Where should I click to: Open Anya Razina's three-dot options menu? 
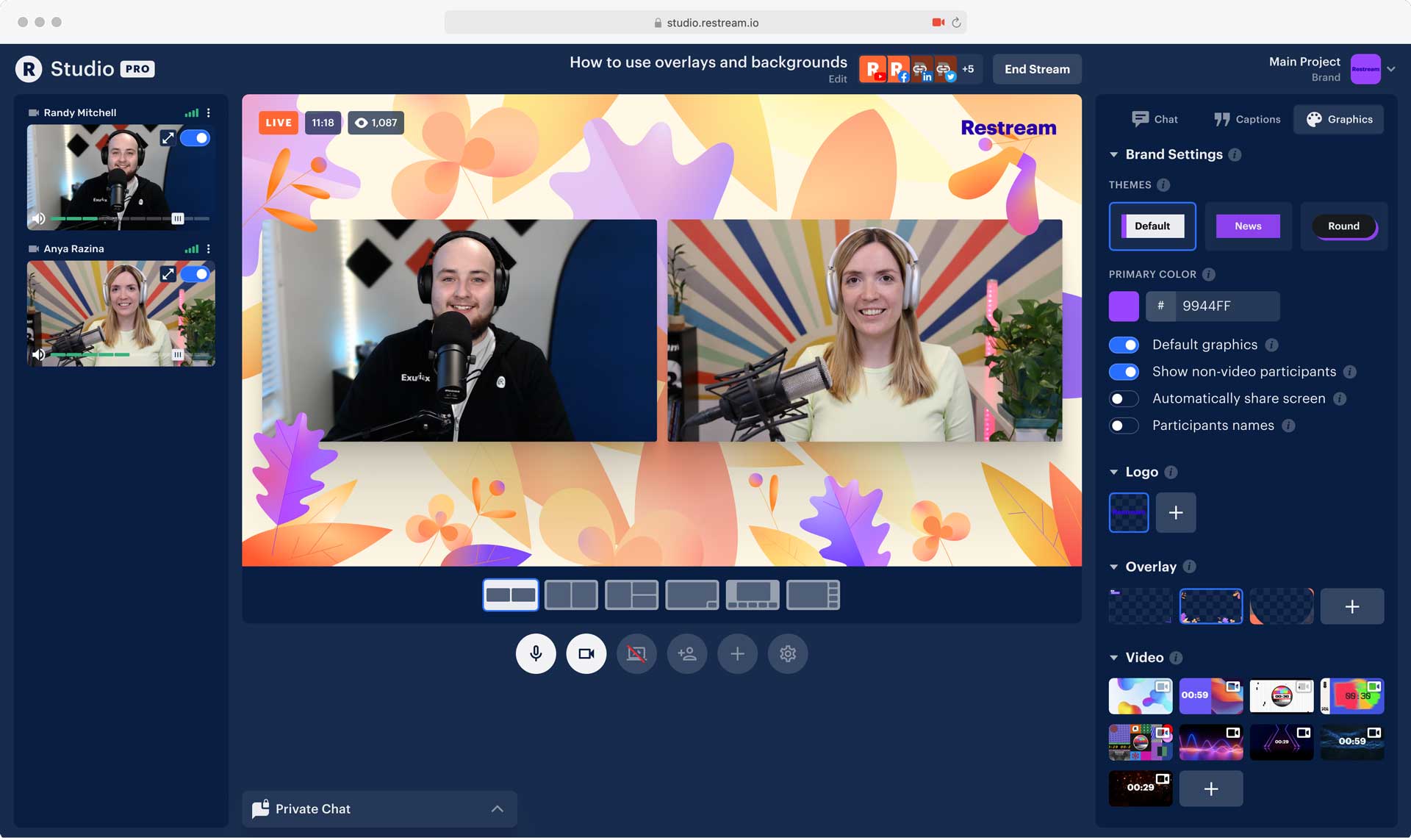[x=209, y=249]
